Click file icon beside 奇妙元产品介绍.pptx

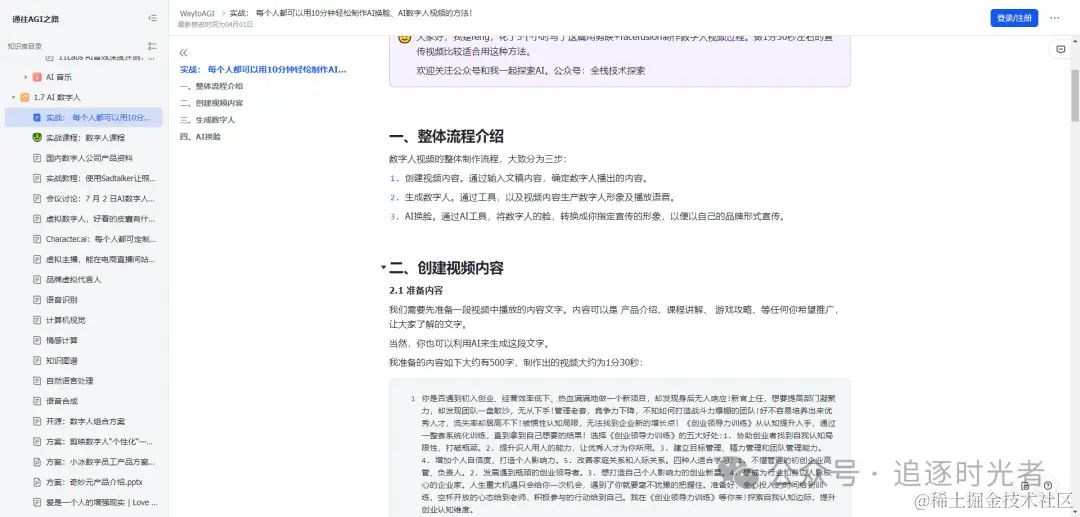[37, 482]
